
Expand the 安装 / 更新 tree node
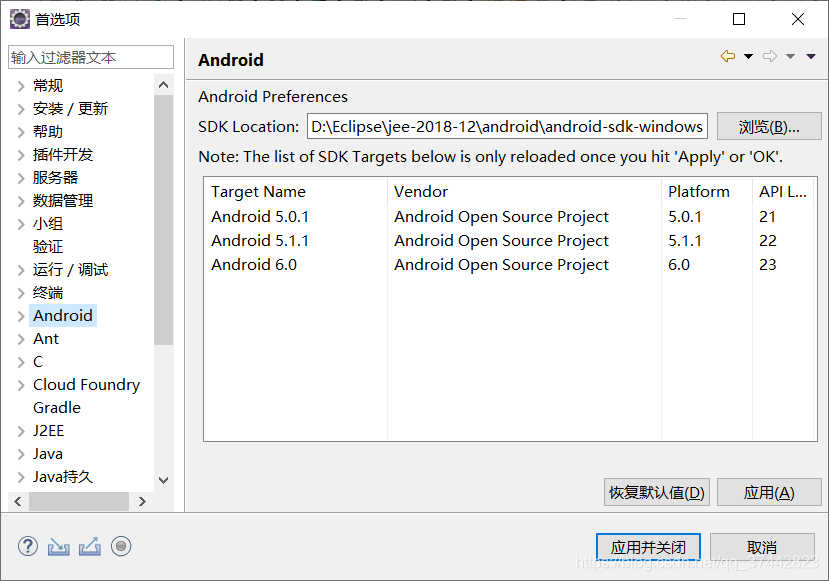click(21, 109)
